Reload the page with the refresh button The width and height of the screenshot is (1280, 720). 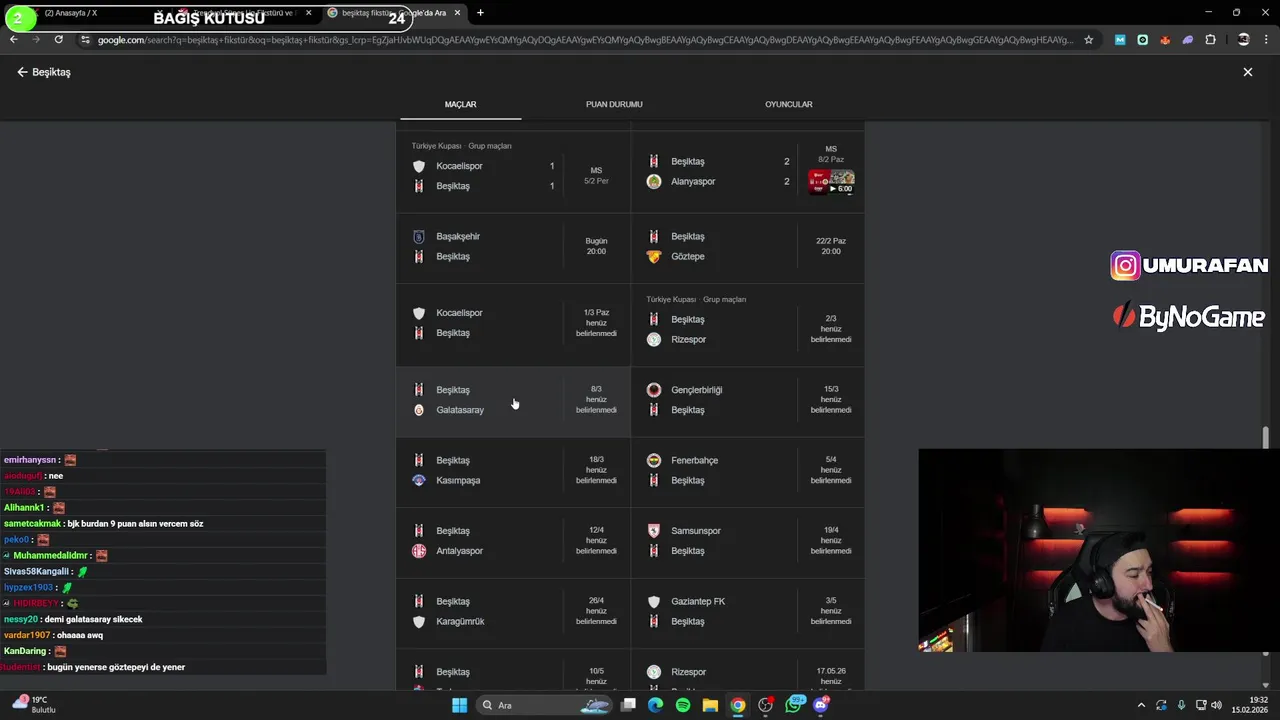59,40
